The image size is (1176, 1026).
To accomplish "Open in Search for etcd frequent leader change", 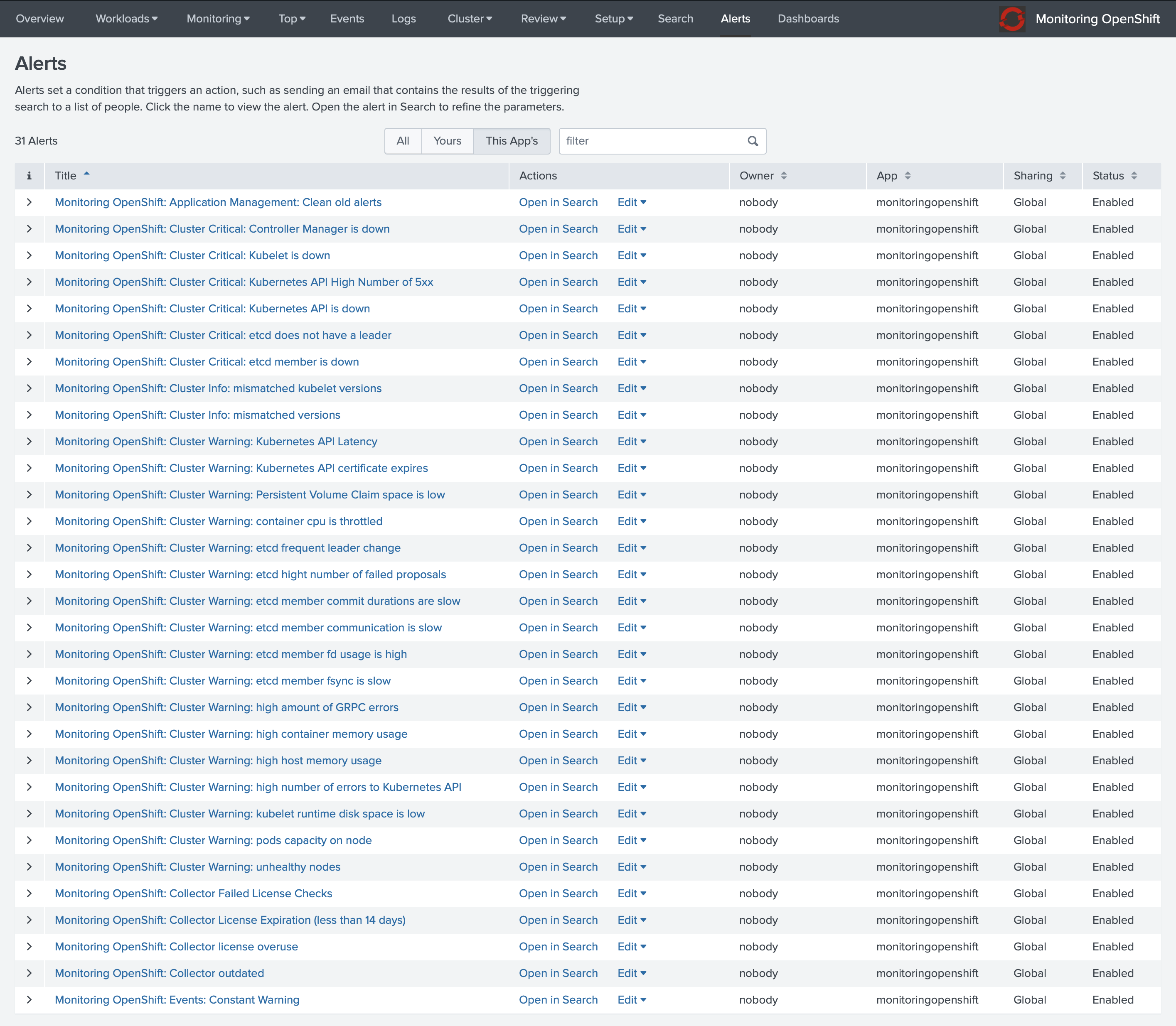I will (x=558, y=548).
